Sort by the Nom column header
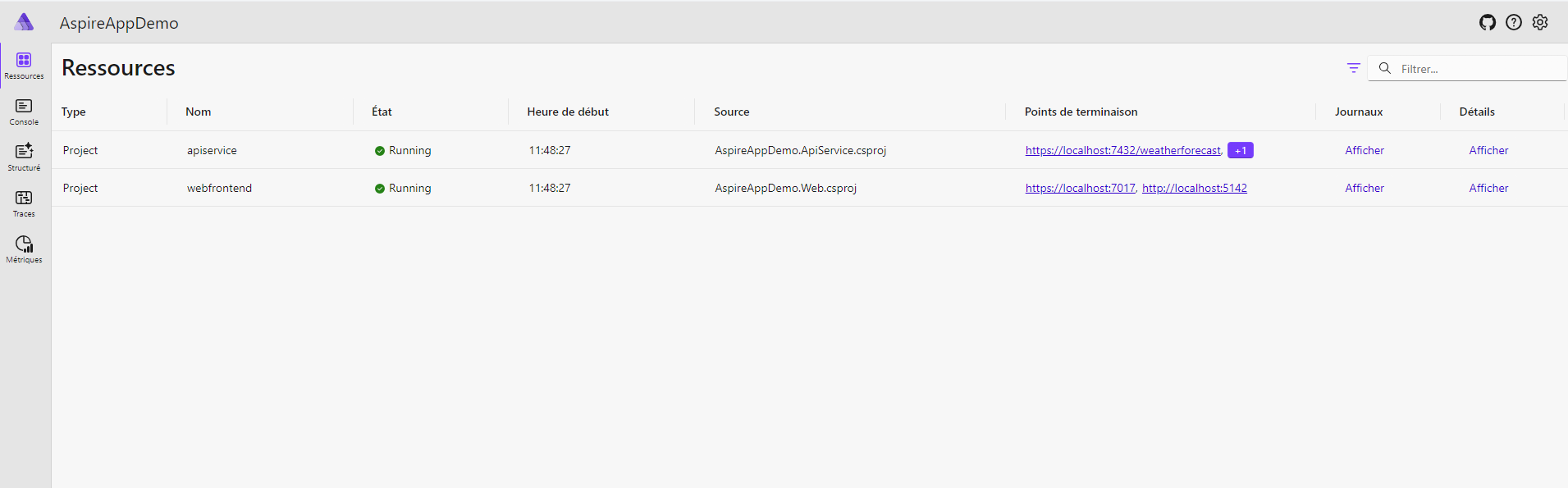The width and height of the screenshot is (1568, 488). (199, 112)
